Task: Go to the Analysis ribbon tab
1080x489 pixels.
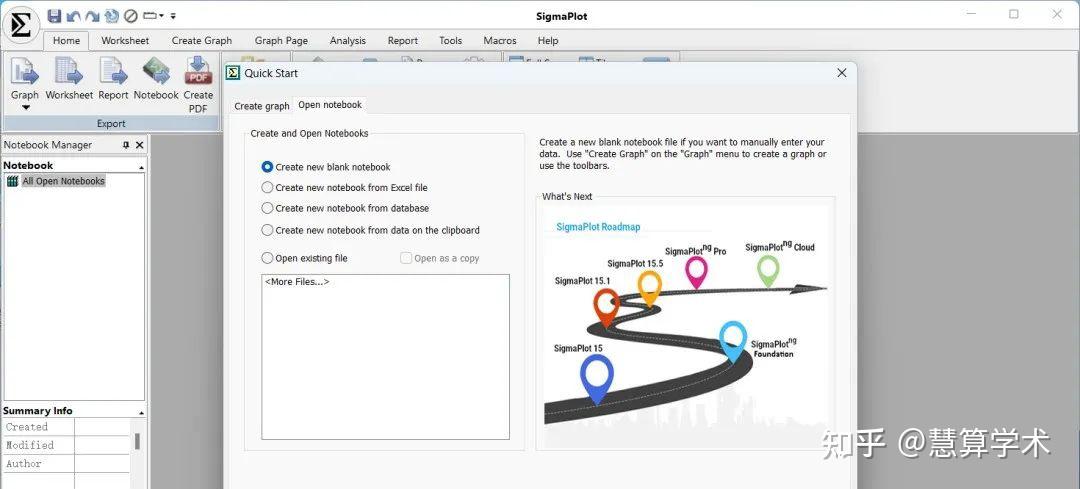Action: tap(348, 41)
